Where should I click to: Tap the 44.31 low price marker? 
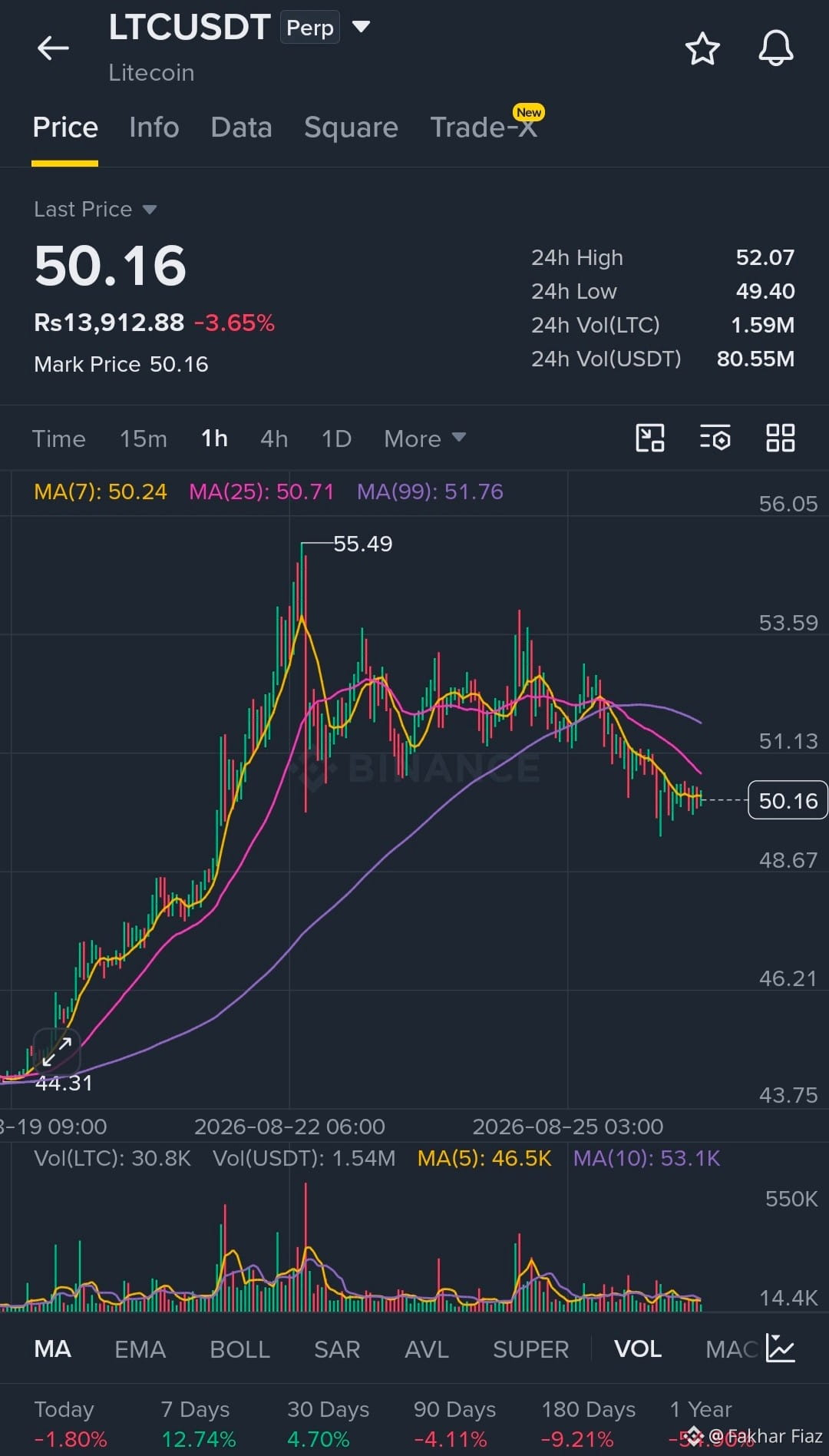pyautogui.click(x=64, y=1083)
